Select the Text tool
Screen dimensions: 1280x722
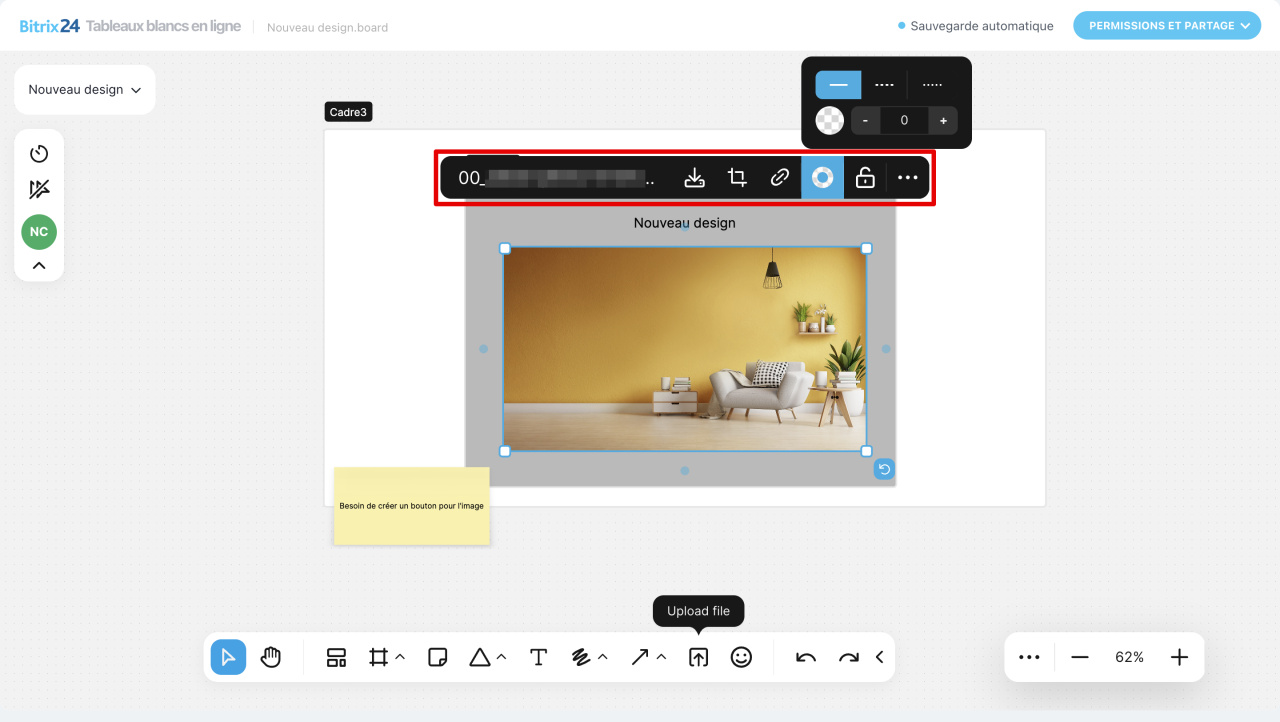tap(538, 657)
